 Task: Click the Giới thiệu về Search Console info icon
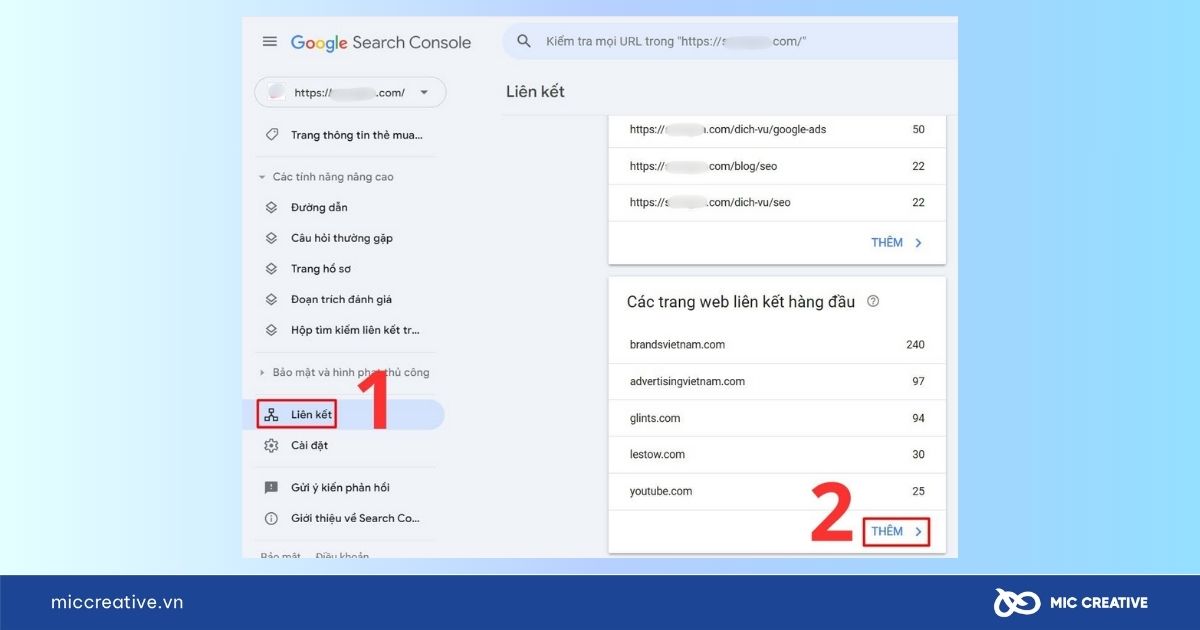coord(271,519)
